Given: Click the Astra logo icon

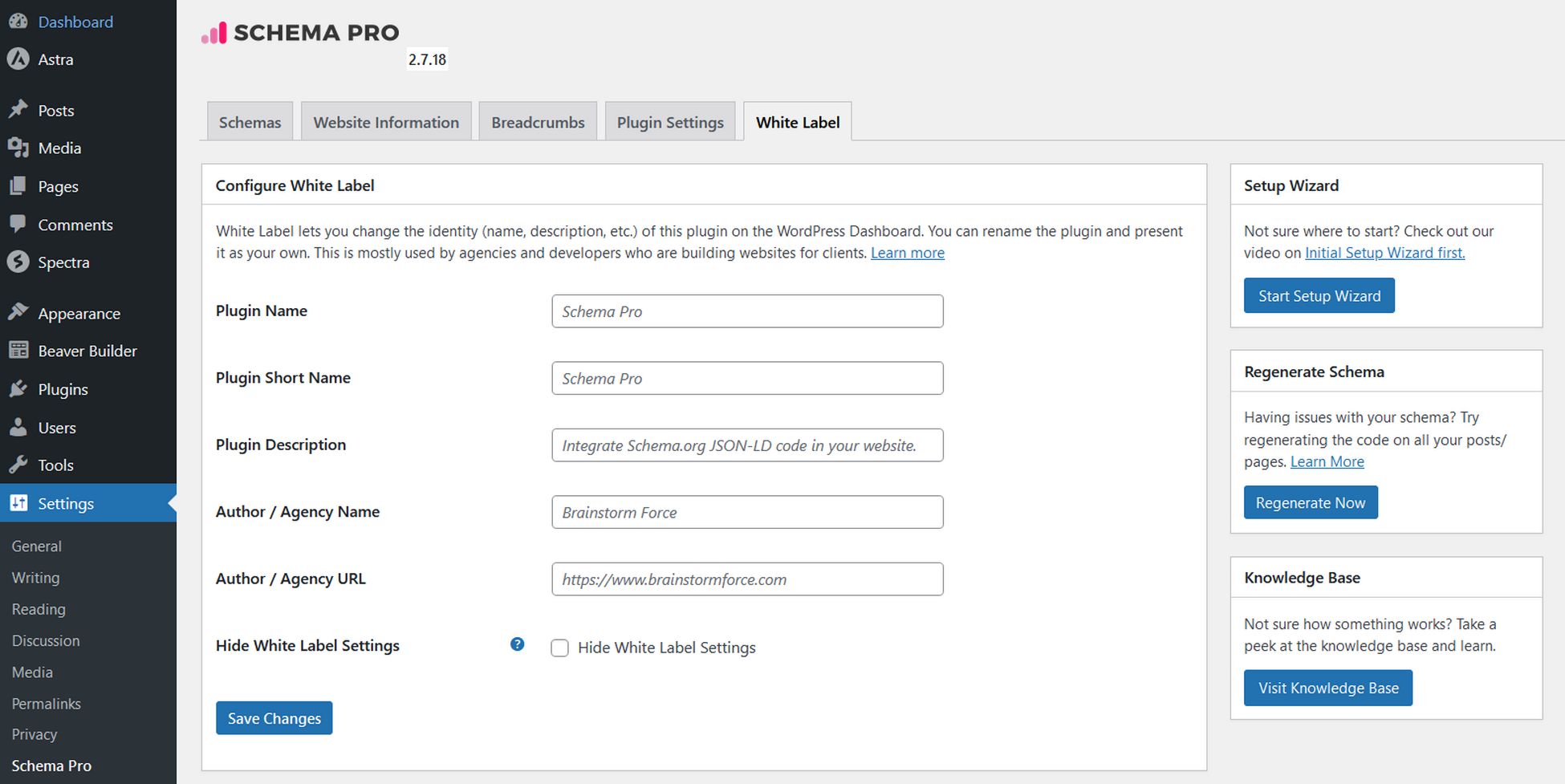Looking at the screenshot, I should [18, 59].
